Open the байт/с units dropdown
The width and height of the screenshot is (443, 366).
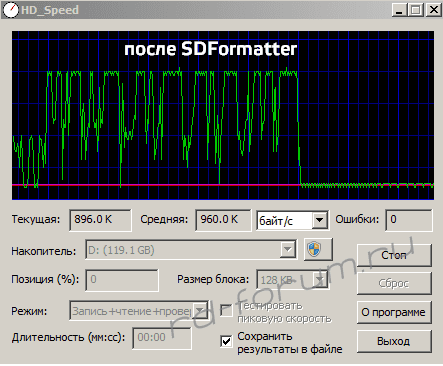pyautogui.click(x=319, y=220)
